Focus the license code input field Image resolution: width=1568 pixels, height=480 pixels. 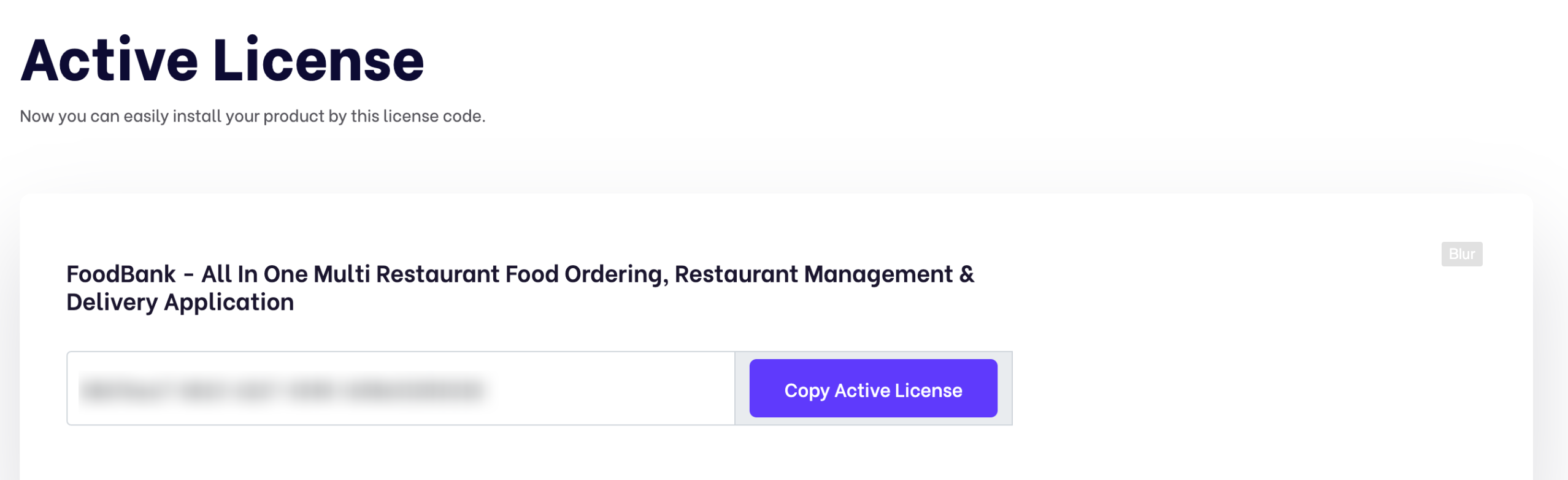(400, 389)
